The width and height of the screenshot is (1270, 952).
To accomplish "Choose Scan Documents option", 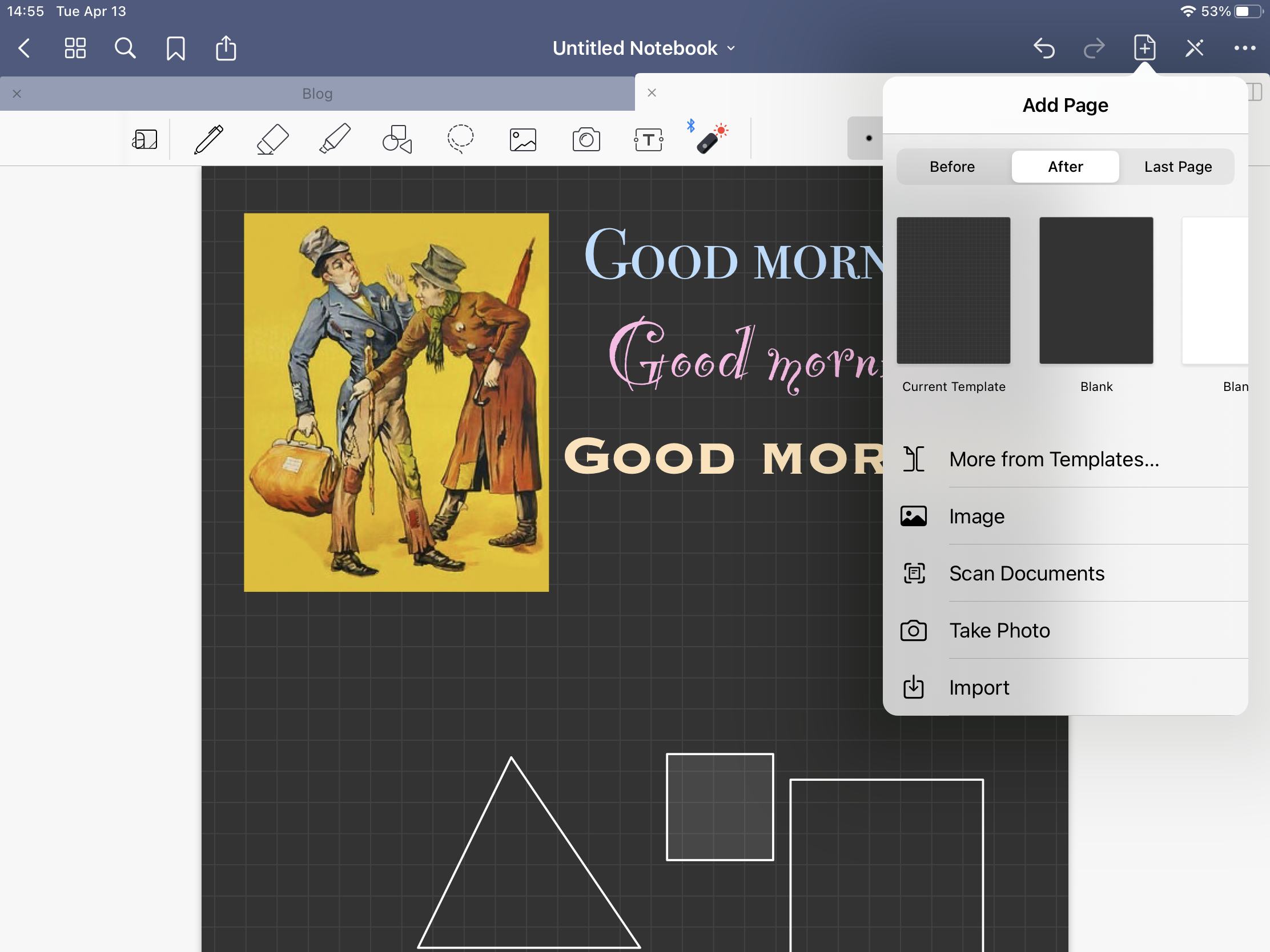I will 1026,573.
